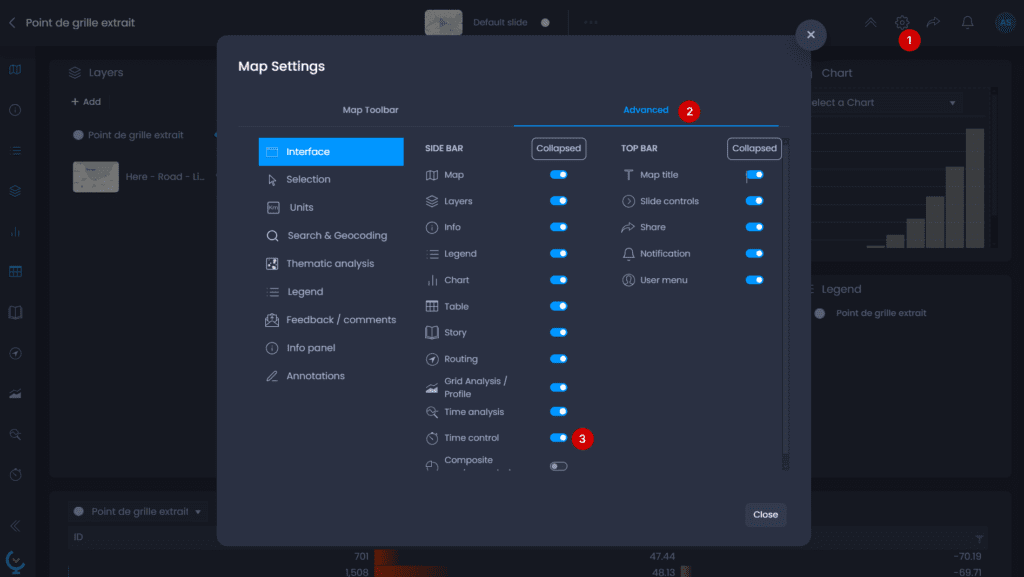1024x577 pixels.
Task: Toggle the Info side bar switch
Action: [558, 227]
